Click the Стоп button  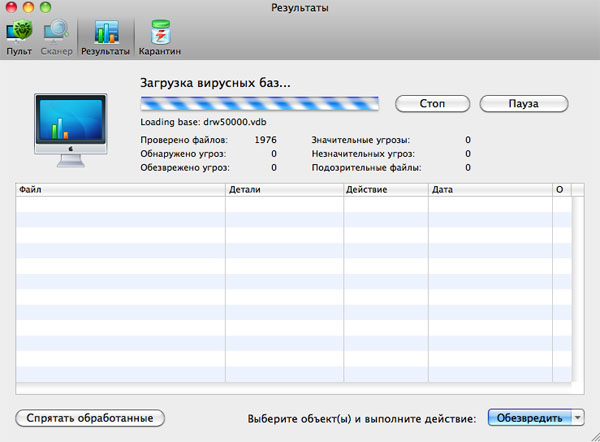(432, 104)
